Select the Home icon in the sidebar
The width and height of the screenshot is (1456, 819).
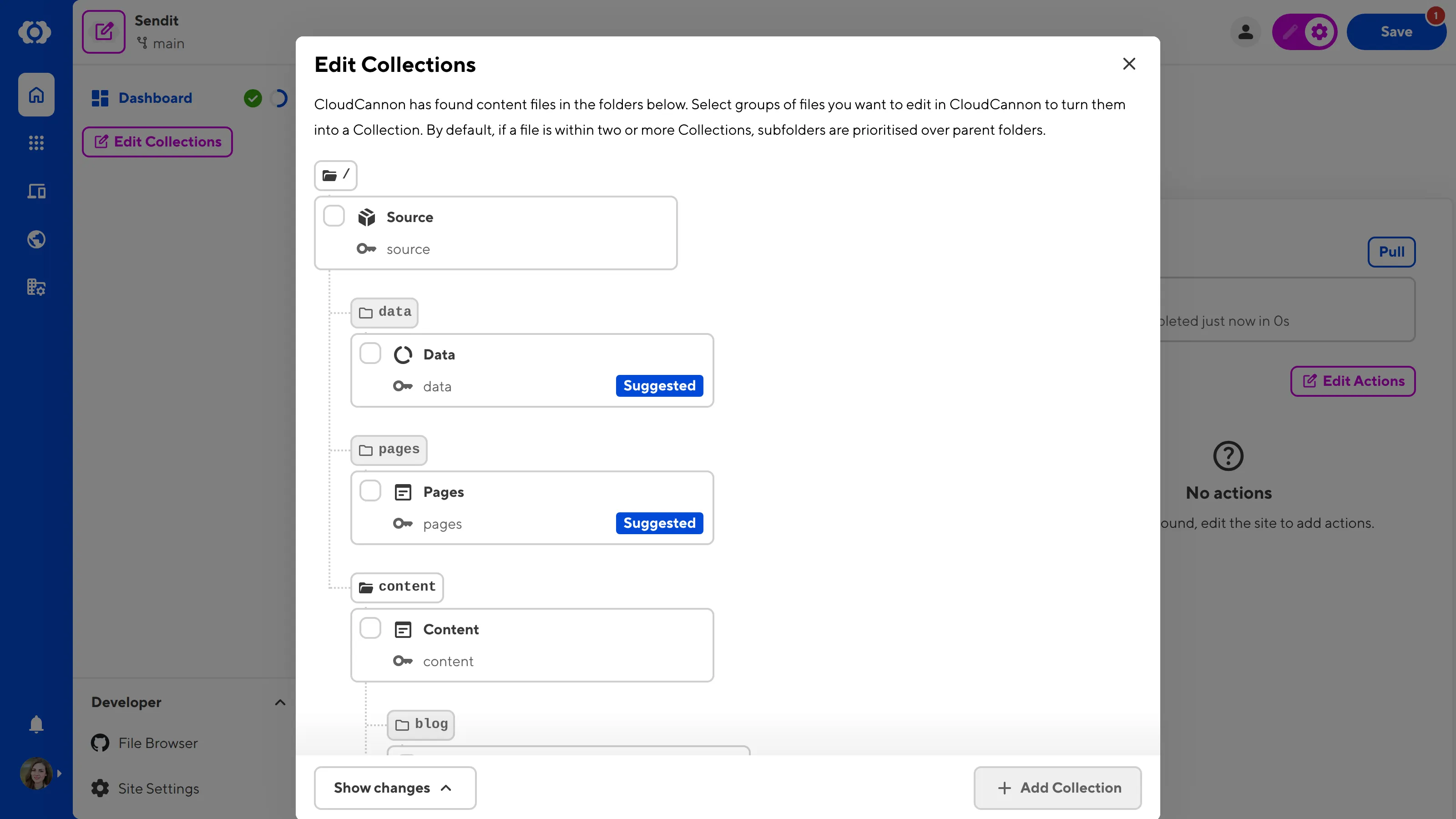click(x=36, y=94)
